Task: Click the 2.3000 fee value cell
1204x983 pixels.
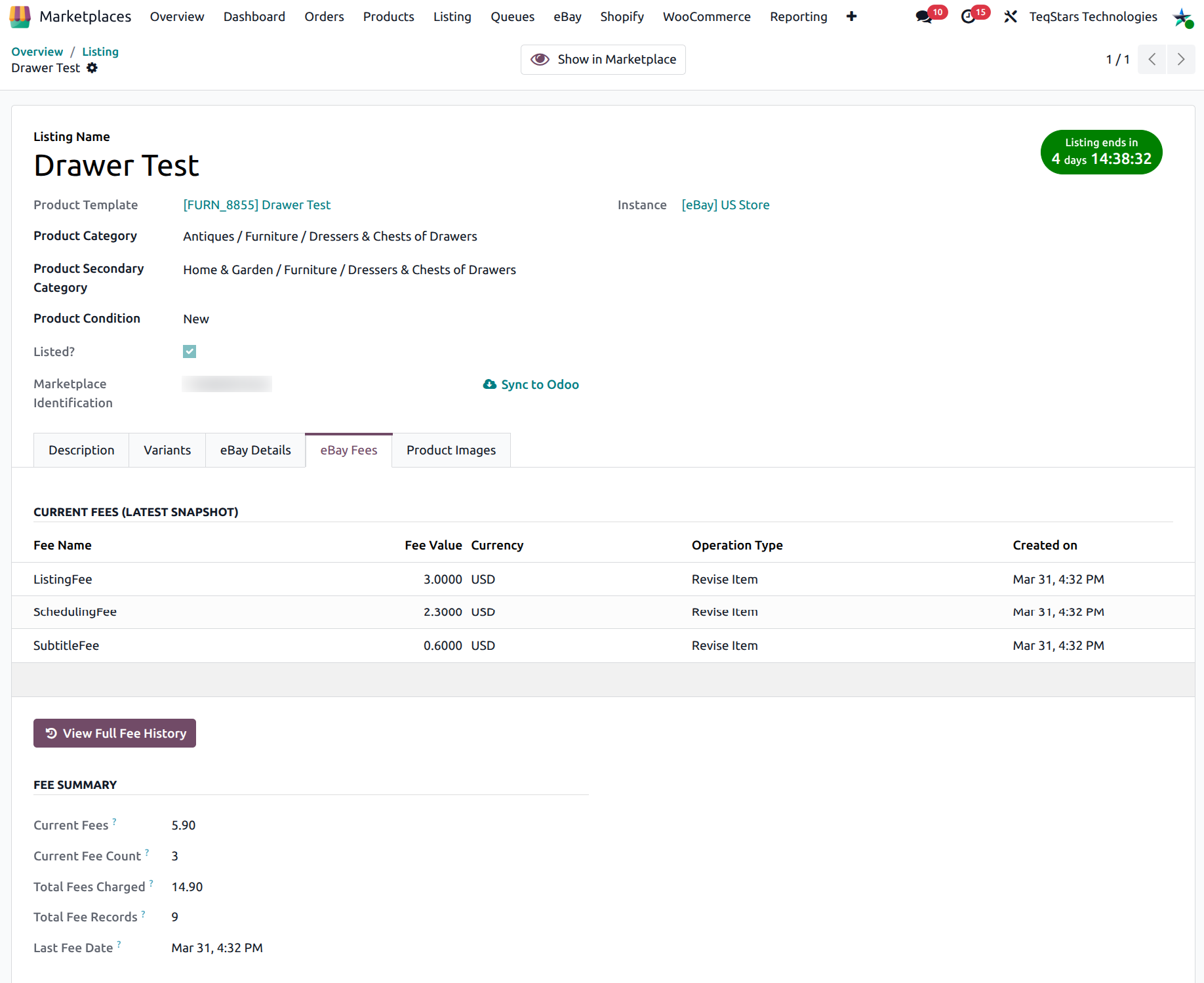Action: point(443,612)
